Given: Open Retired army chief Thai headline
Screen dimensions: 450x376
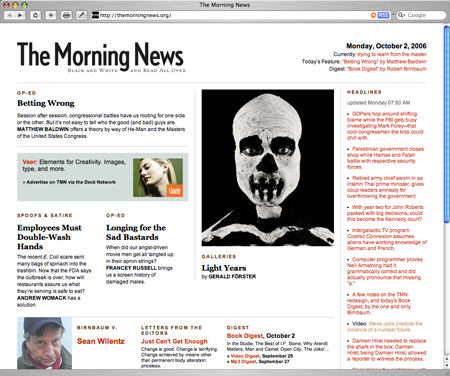Looking at the screenshot, I should coord(385,187).
